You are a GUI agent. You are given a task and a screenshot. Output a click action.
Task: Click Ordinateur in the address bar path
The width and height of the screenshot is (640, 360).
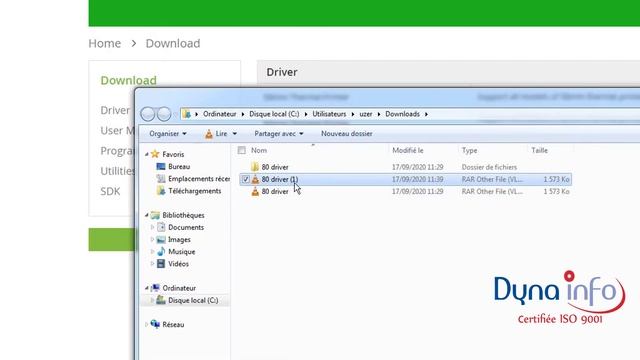pos(220,114)
